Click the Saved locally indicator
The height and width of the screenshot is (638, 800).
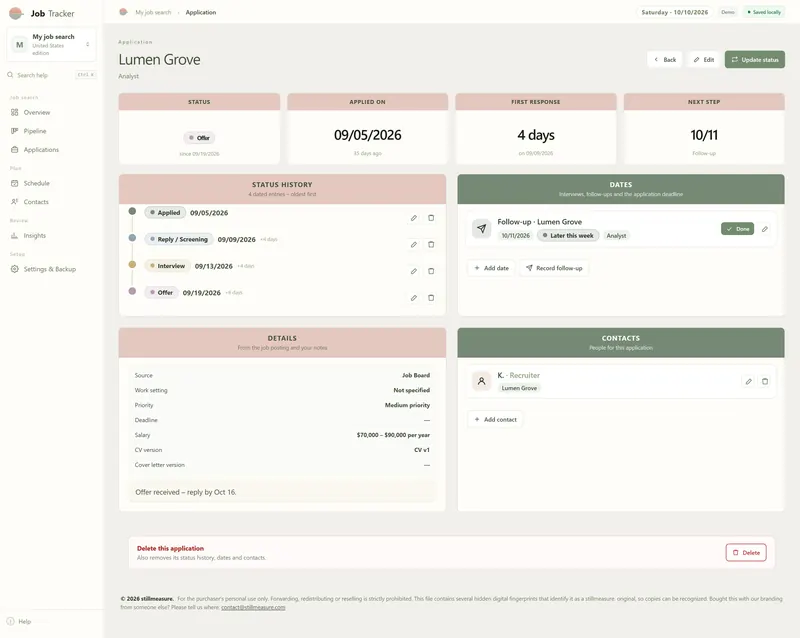[x=764, y=12]
